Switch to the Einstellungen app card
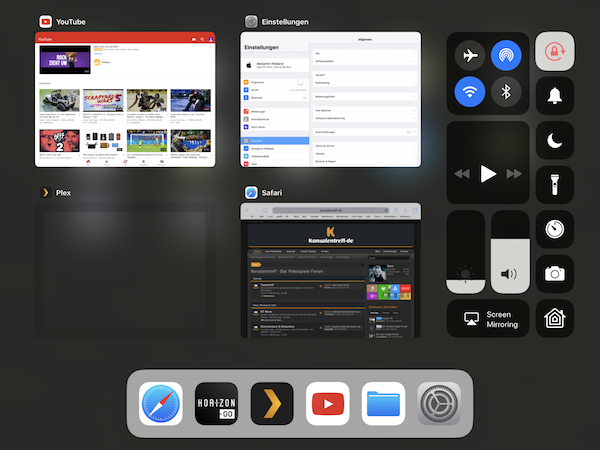Image resolution: width=600 pixels, height=450 pixels. (331, 99)
